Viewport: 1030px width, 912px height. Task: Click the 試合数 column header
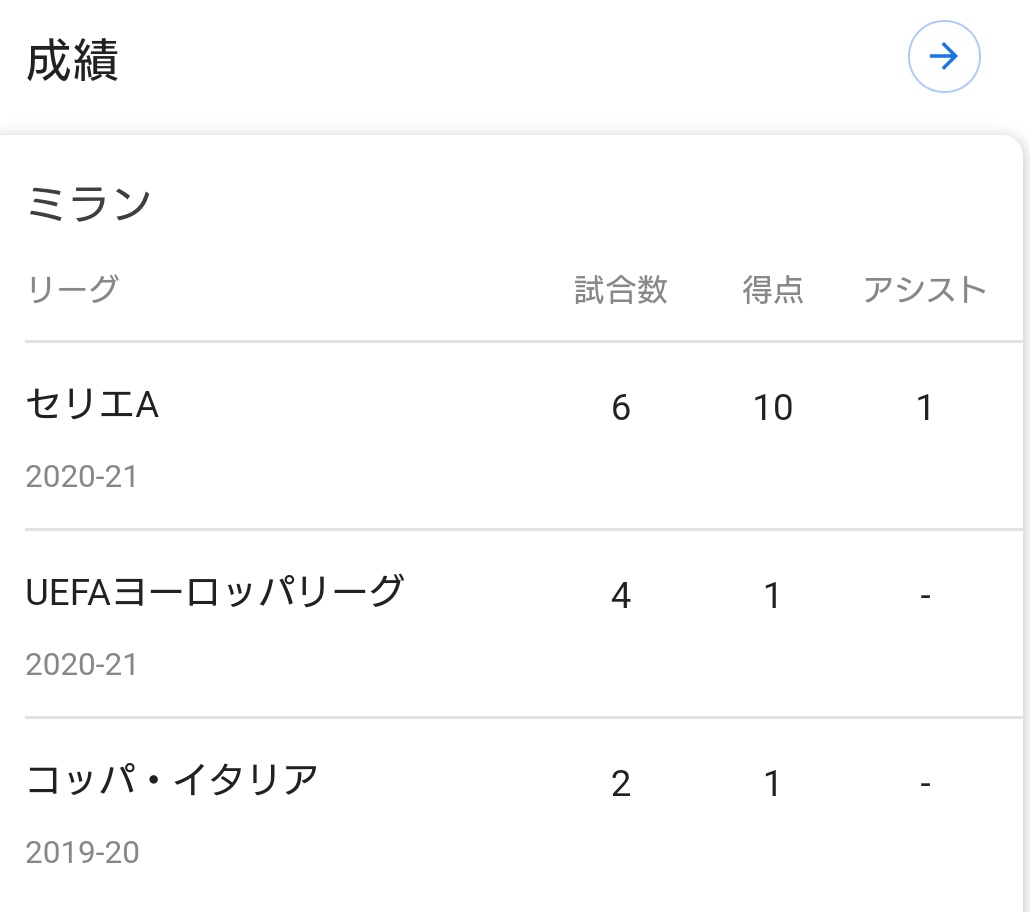tap(621, 289)
